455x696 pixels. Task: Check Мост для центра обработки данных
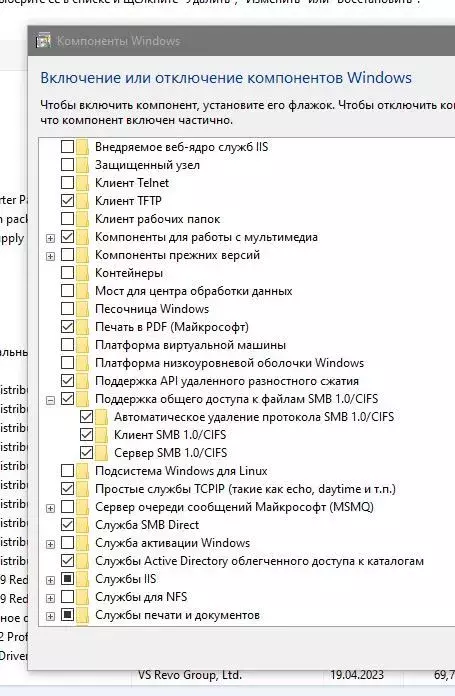click(67, 291)
